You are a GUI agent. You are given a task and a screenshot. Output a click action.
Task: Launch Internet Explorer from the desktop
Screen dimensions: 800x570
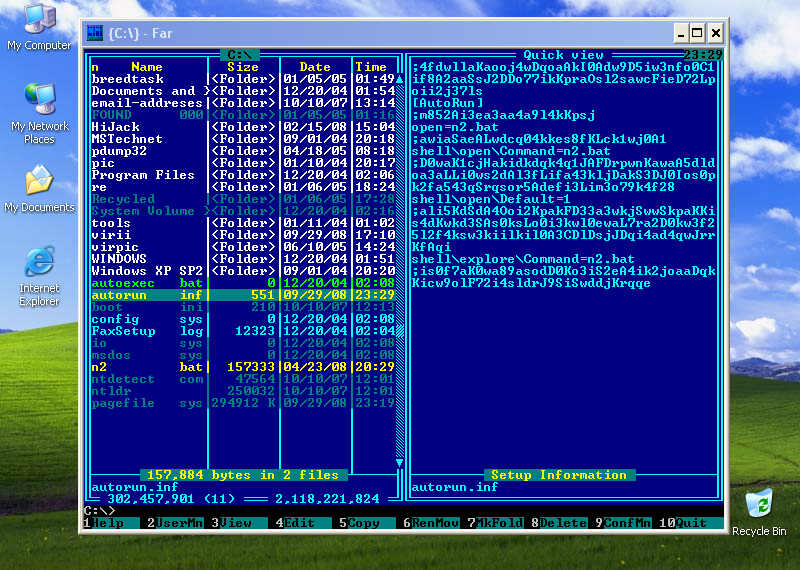click(x=39, y=276)
